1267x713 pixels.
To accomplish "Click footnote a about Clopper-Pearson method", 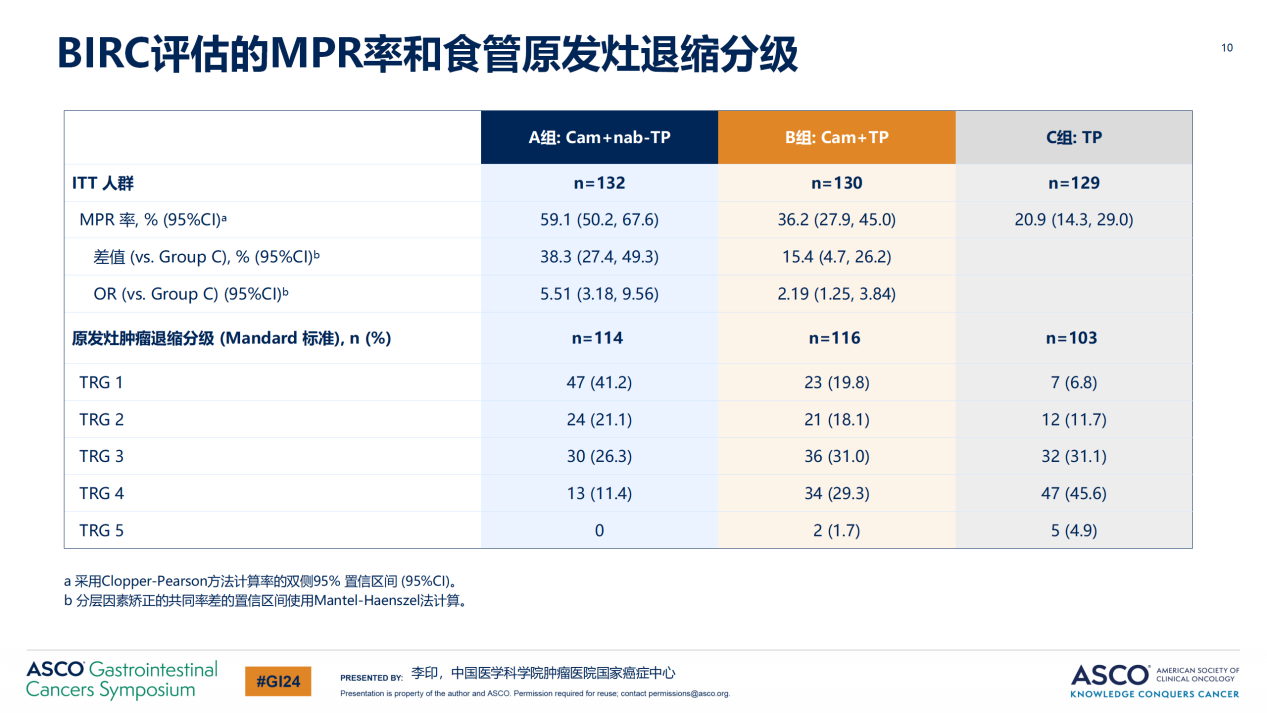I will point(262,581).
